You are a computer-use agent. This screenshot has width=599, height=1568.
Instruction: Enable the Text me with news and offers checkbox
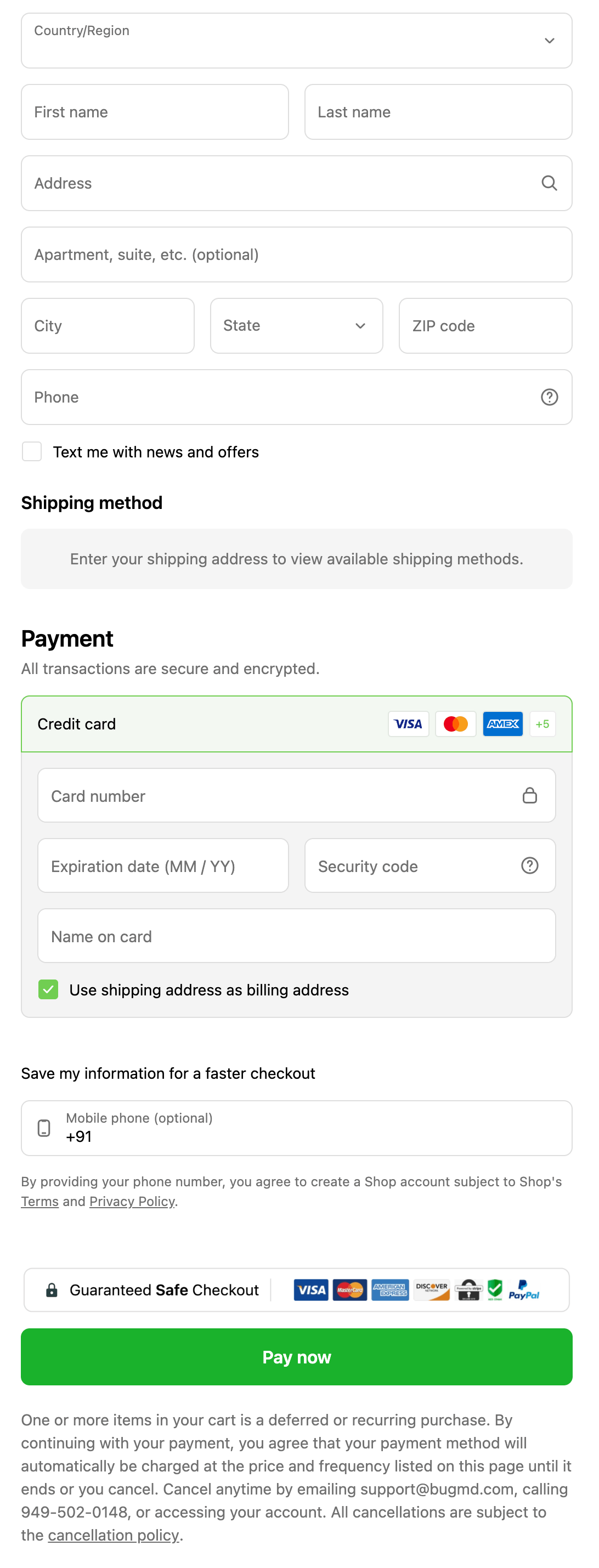(32, 451)
